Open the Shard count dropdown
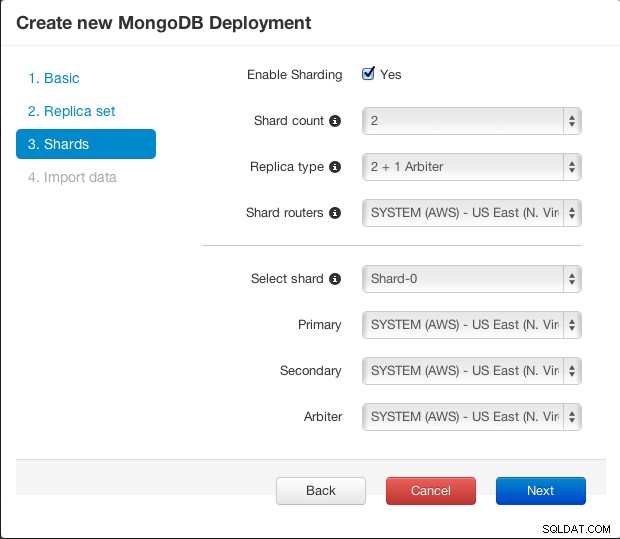Image resolution: width=620 pixels, height=539 pixels. (472, 121)
